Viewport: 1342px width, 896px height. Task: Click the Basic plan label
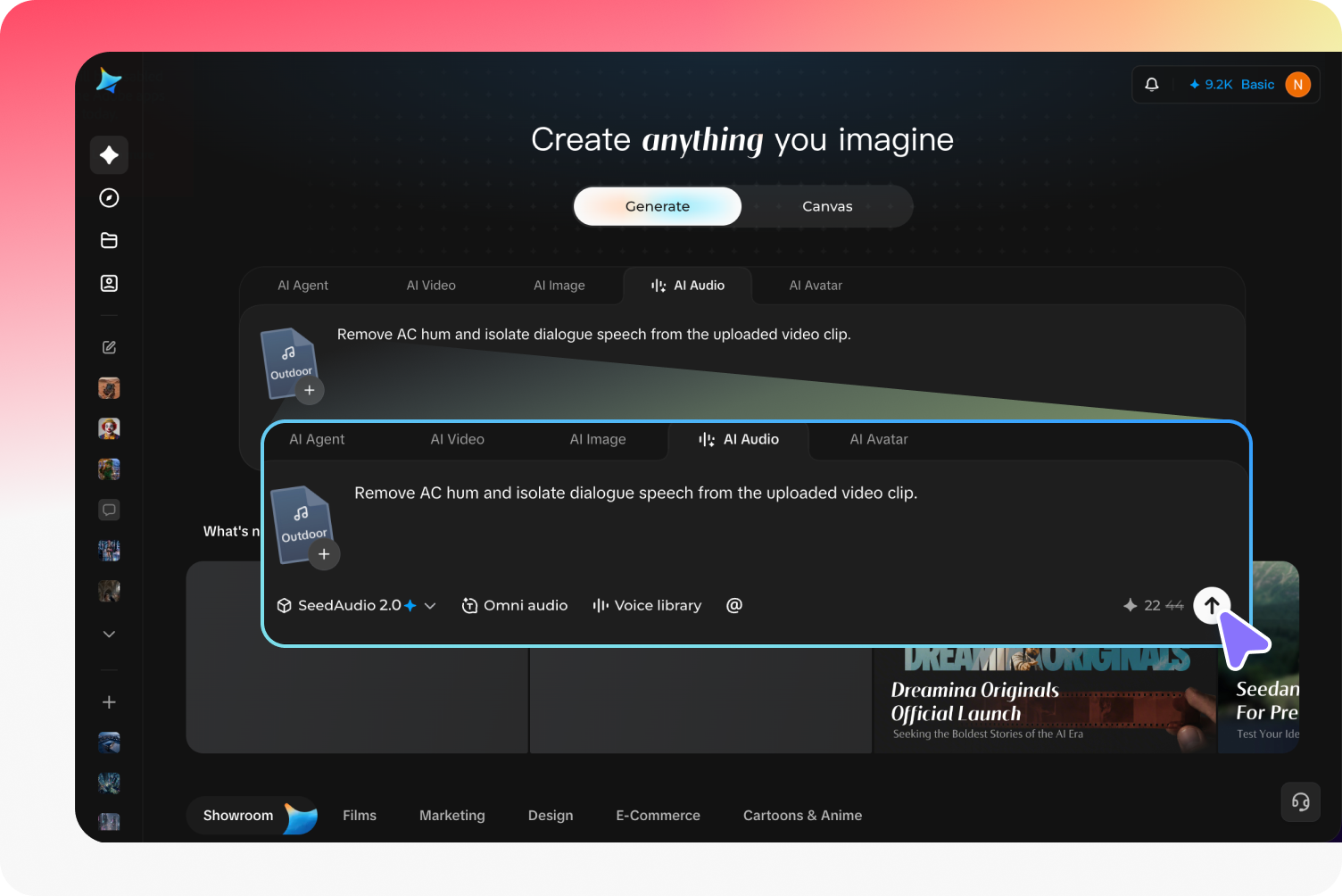[1257, 85]
